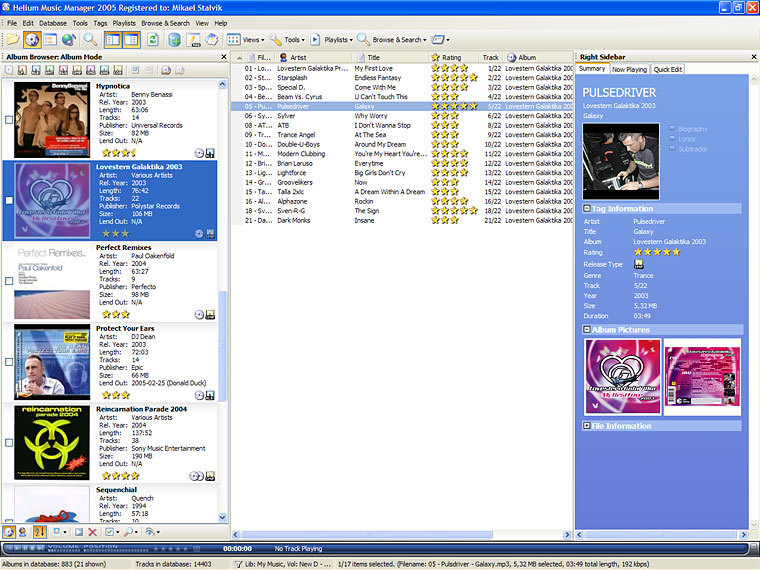Viewport: 760px width, 570px height.
Task: Sort track list by Album column header
Action: 538,57
